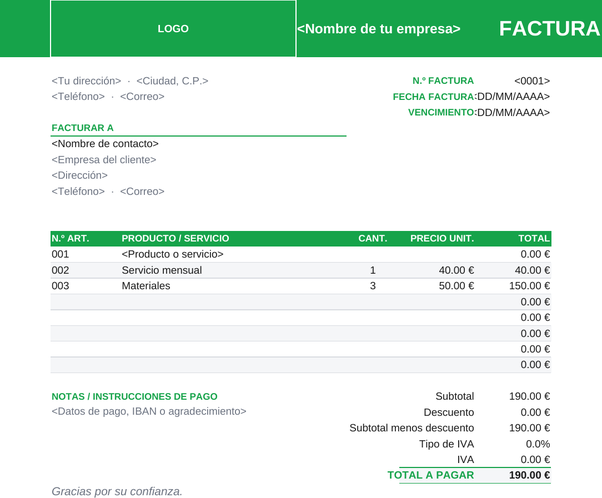Screen dimensions: 602x498
Task: Click the CANT. column header
Action: (x=373, y=238)
